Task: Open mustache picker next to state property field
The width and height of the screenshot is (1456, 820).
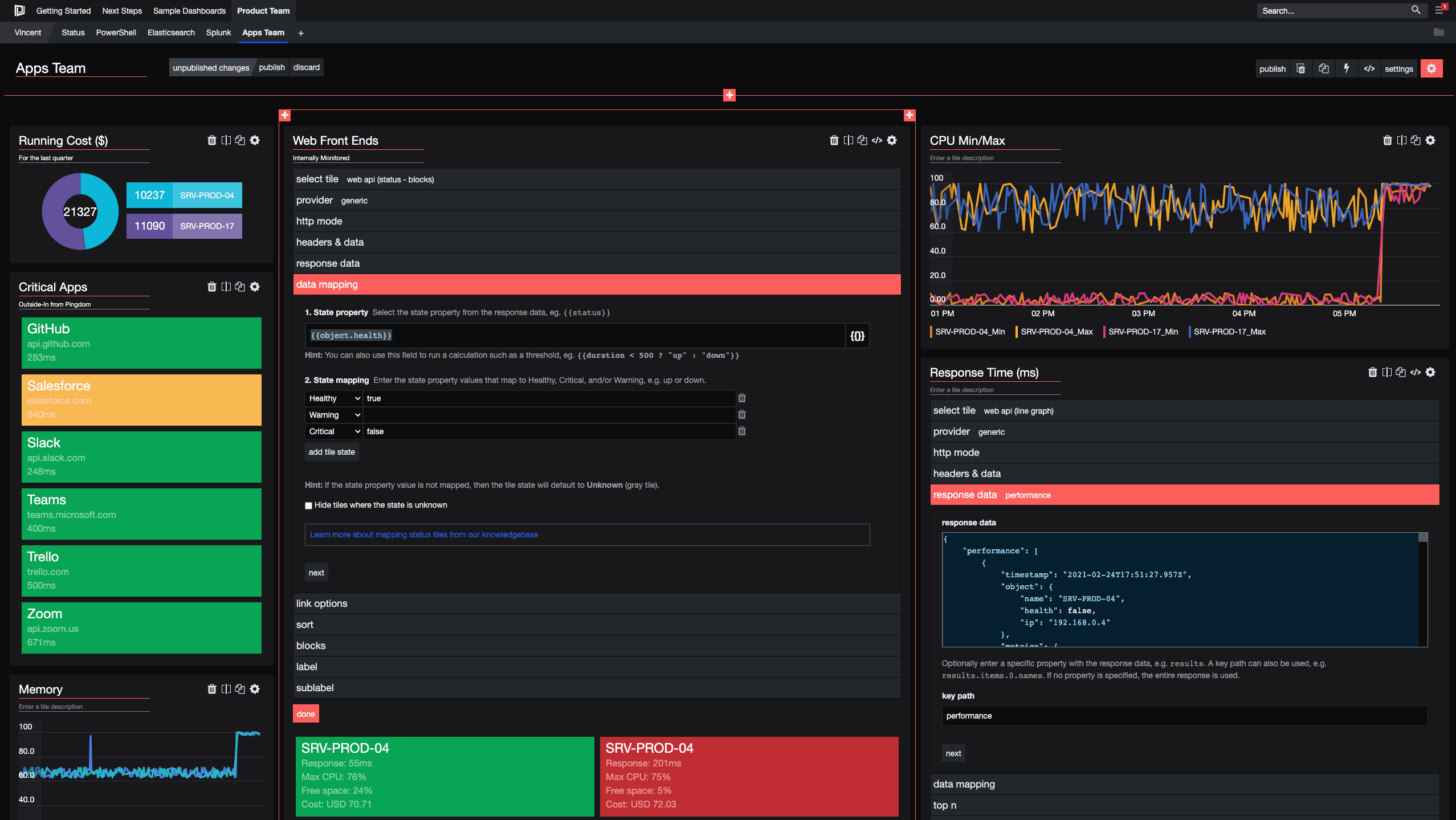Action: tap(858, 336)
